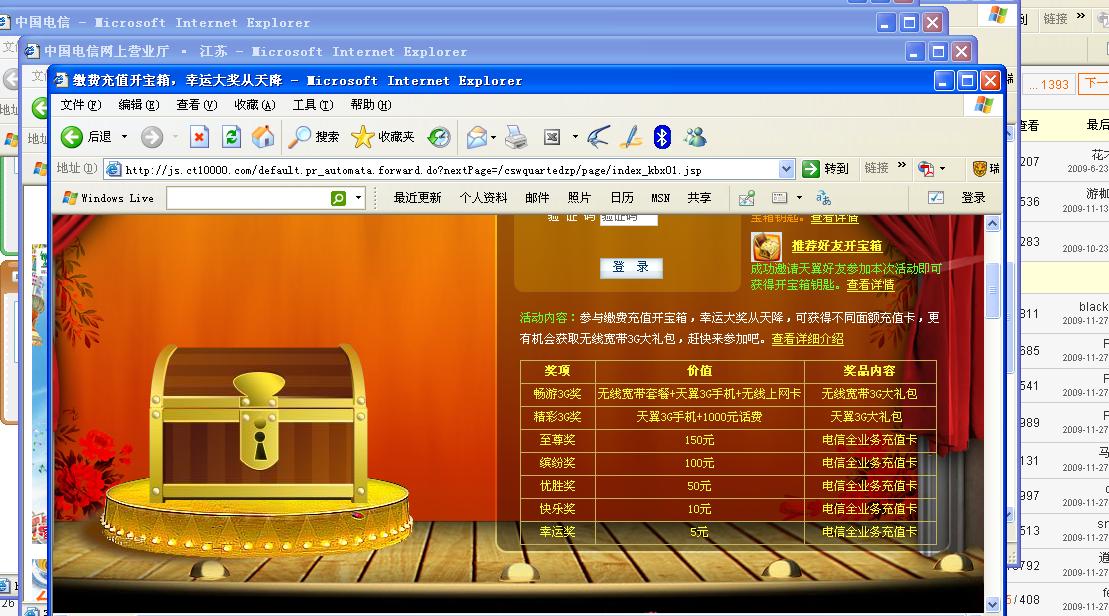Viewport: 1109px width, 616px height.
Task: Click the page scrollbar down arrow
Action: coord(992,604)
